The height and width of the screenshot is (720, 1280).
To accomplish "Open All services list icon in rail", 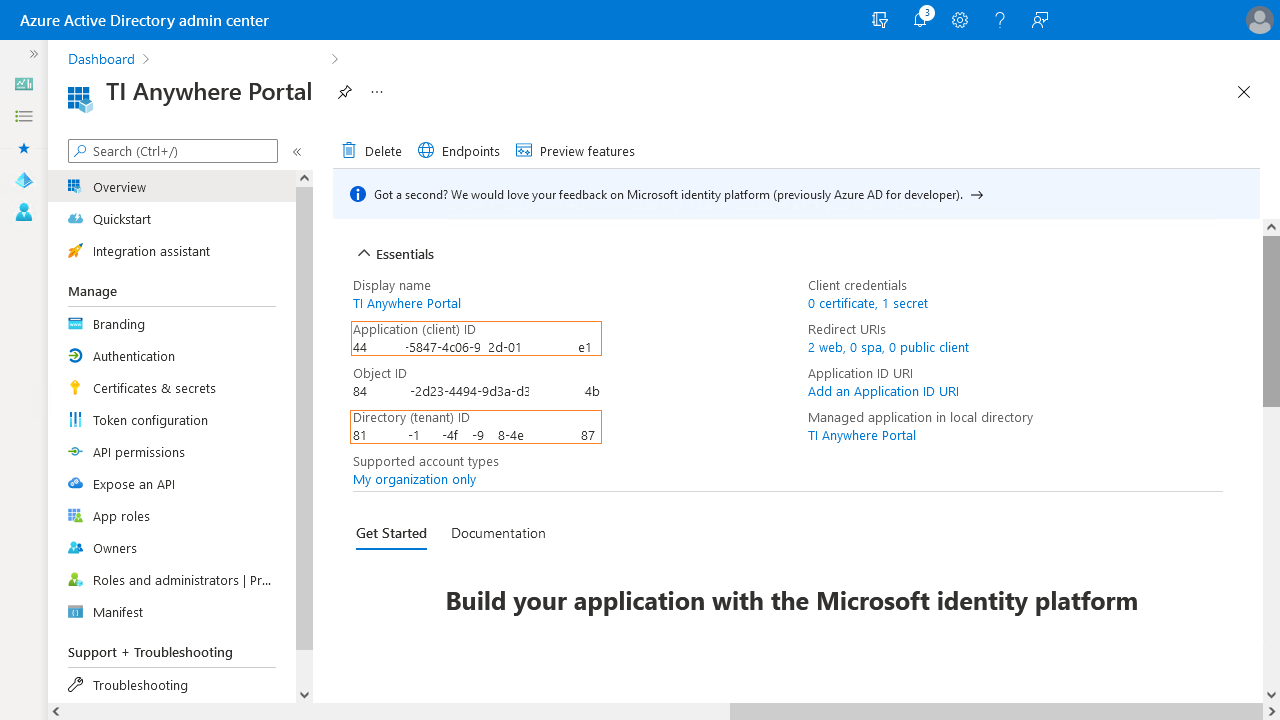I will 24,116.
